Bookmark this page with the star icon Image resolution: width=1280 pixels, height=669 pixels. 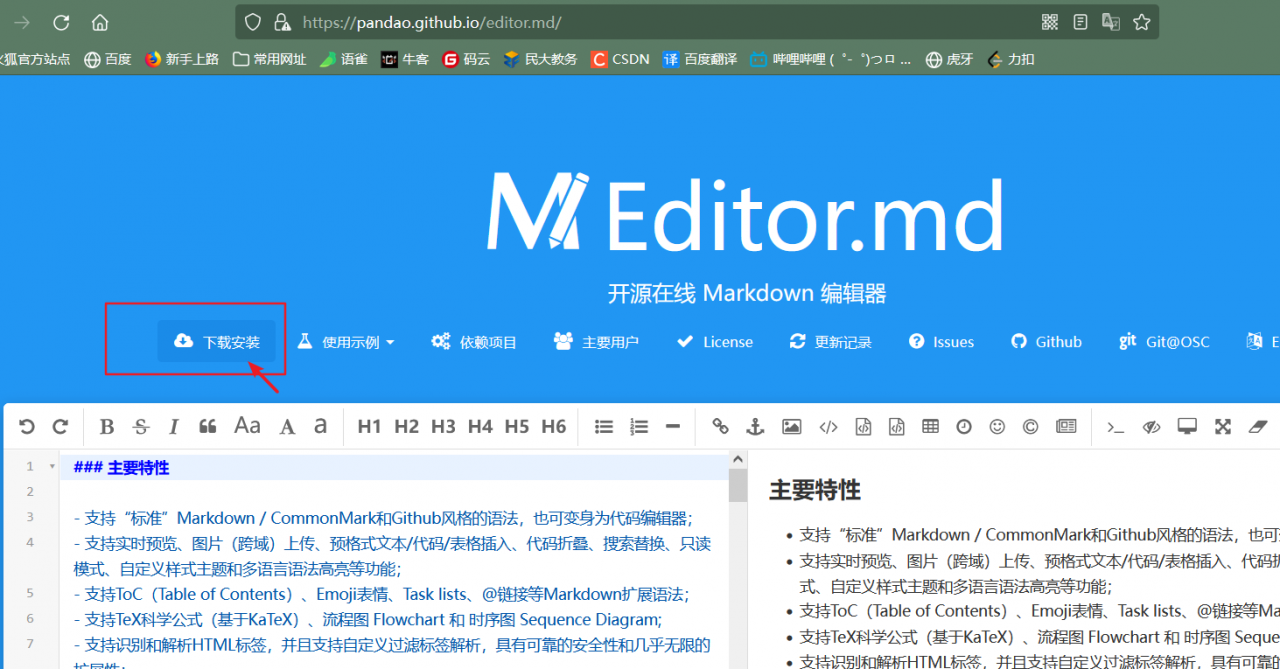1142,22
